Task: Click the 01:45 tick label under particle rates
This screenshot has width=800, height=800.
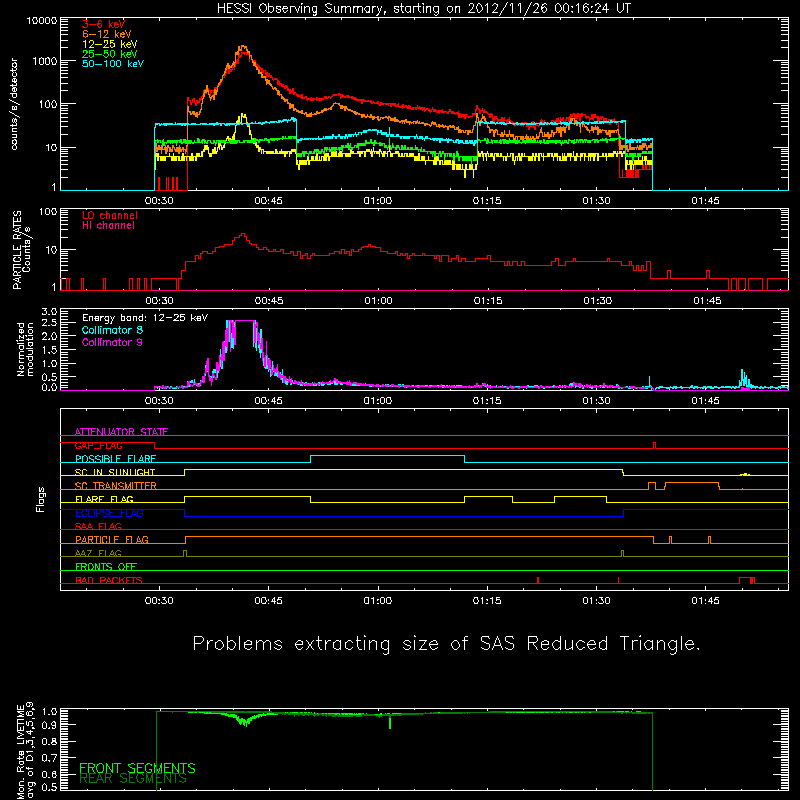Action: coord(707,301)
